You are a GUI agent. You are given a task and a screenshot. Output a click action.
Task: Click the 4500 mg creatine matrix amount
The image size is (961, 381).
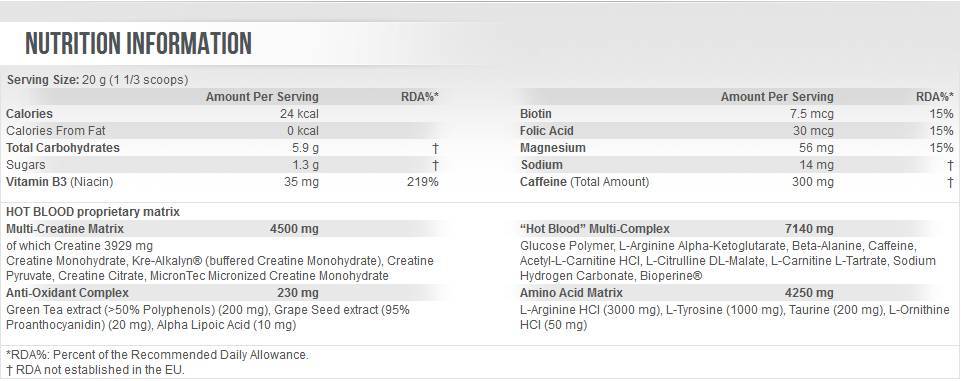point(294,229)
